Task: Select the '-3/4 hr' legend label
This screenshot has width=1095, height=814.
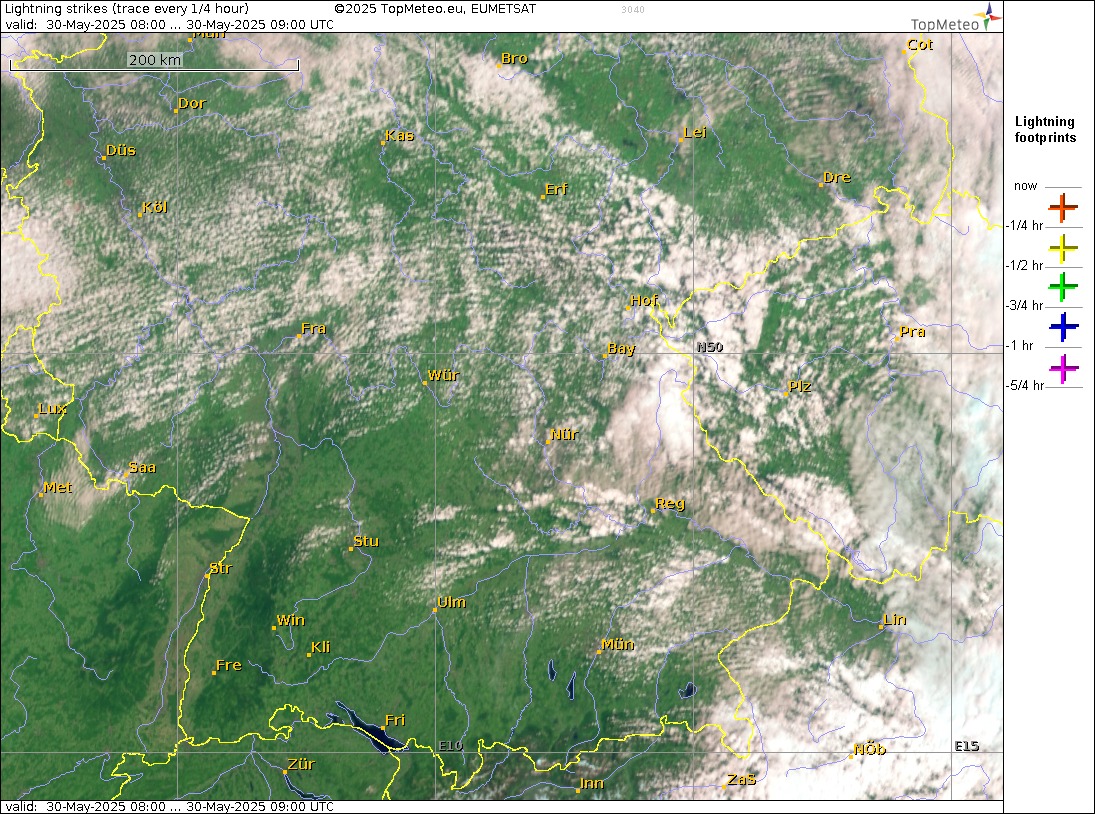Action: click(1024, 305)
